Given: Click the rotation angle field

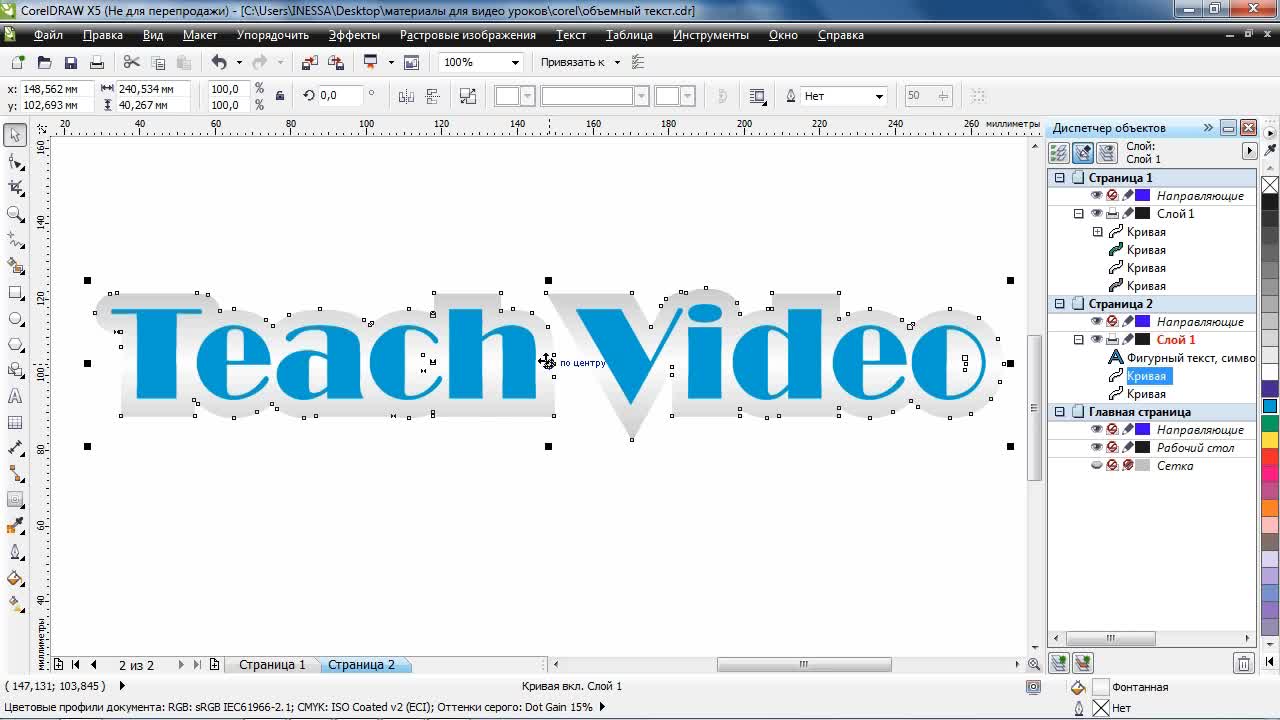Looking at the screenshot, I should tap(340, 96).
